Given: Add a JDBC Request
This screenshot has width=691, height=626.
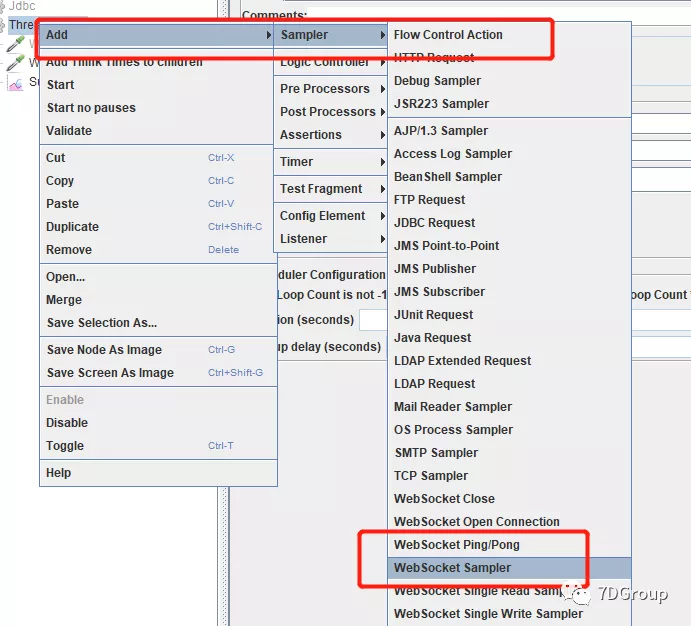Looking at the screenshot, I should [x=435, y=223].
